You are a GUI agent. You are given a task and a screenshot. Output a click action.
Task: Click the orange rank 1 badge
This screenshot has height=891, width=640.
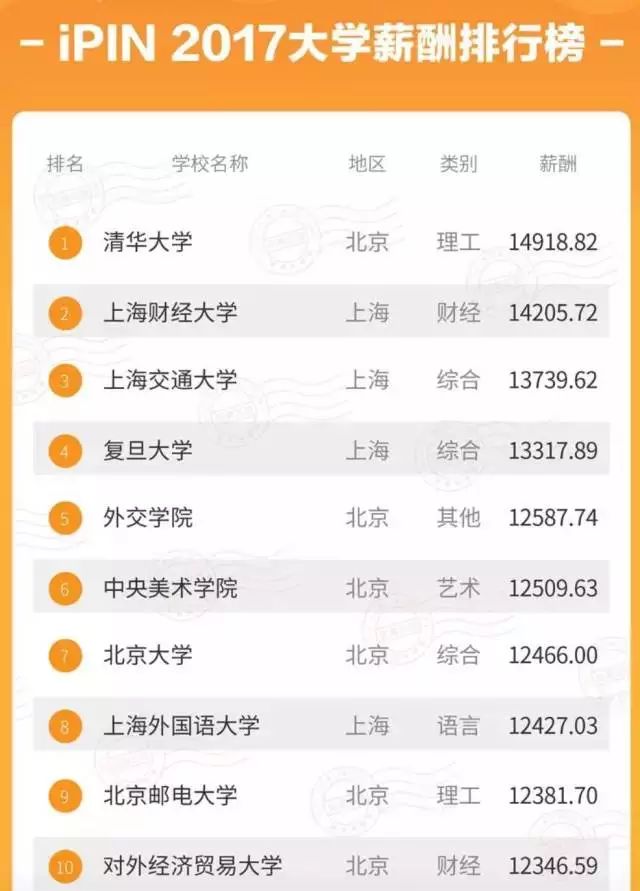point(65,243)
